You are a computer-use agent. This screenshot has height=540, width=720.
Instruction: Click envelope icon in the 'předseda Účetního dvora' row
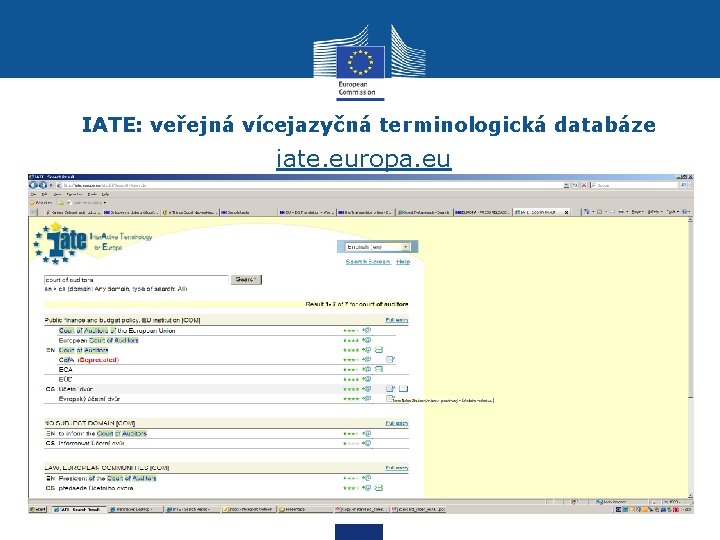click(x=379, y=488)
